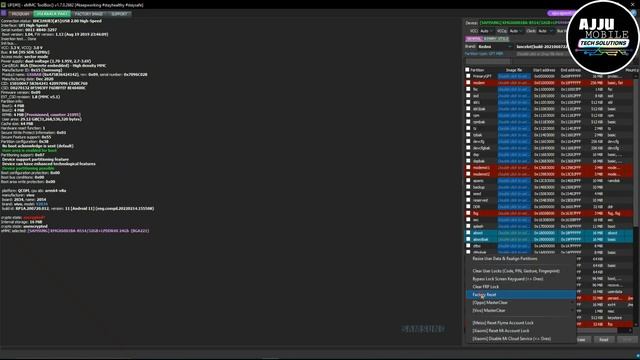Select the GENERAL sub-tab in right panel
Viewport: 640px width, 360px height.
(x=474, y=39)
